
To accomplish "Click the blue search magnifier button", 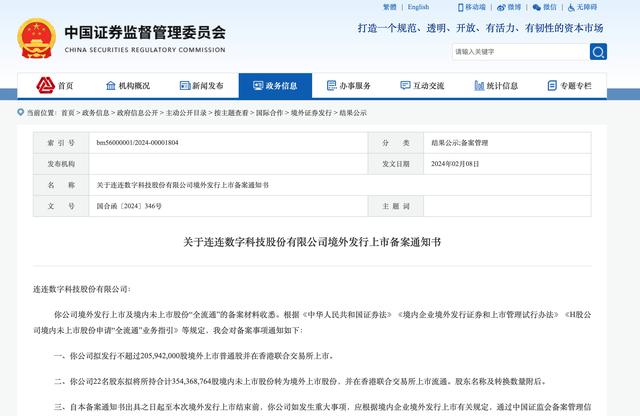I will click(x=598, y=52).
